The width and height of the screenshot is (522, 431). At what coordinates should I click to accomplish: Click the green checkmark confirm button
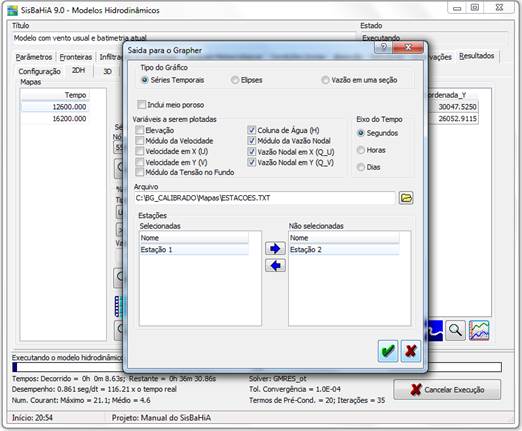point(388,351)
